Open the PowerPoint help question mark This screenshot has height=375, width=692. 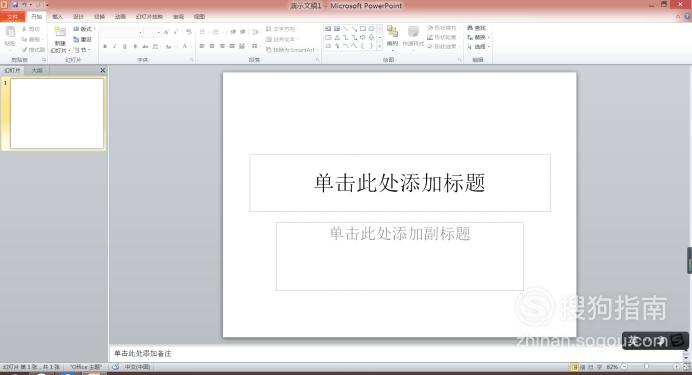pyautogui.click(x=687, y=16)
